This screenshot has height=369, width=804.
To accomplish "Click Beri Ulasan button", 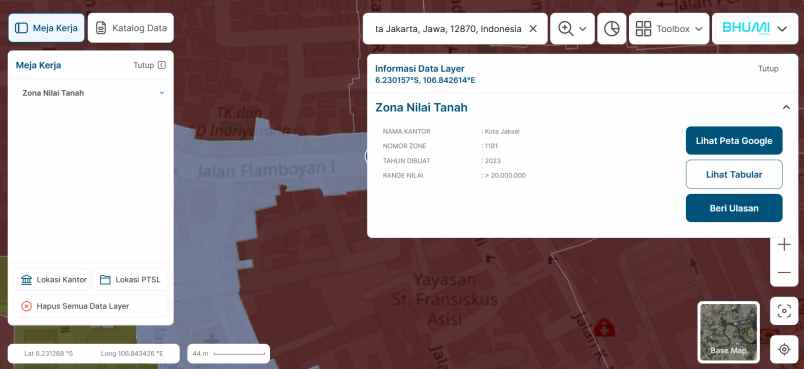I will (734, 208).
